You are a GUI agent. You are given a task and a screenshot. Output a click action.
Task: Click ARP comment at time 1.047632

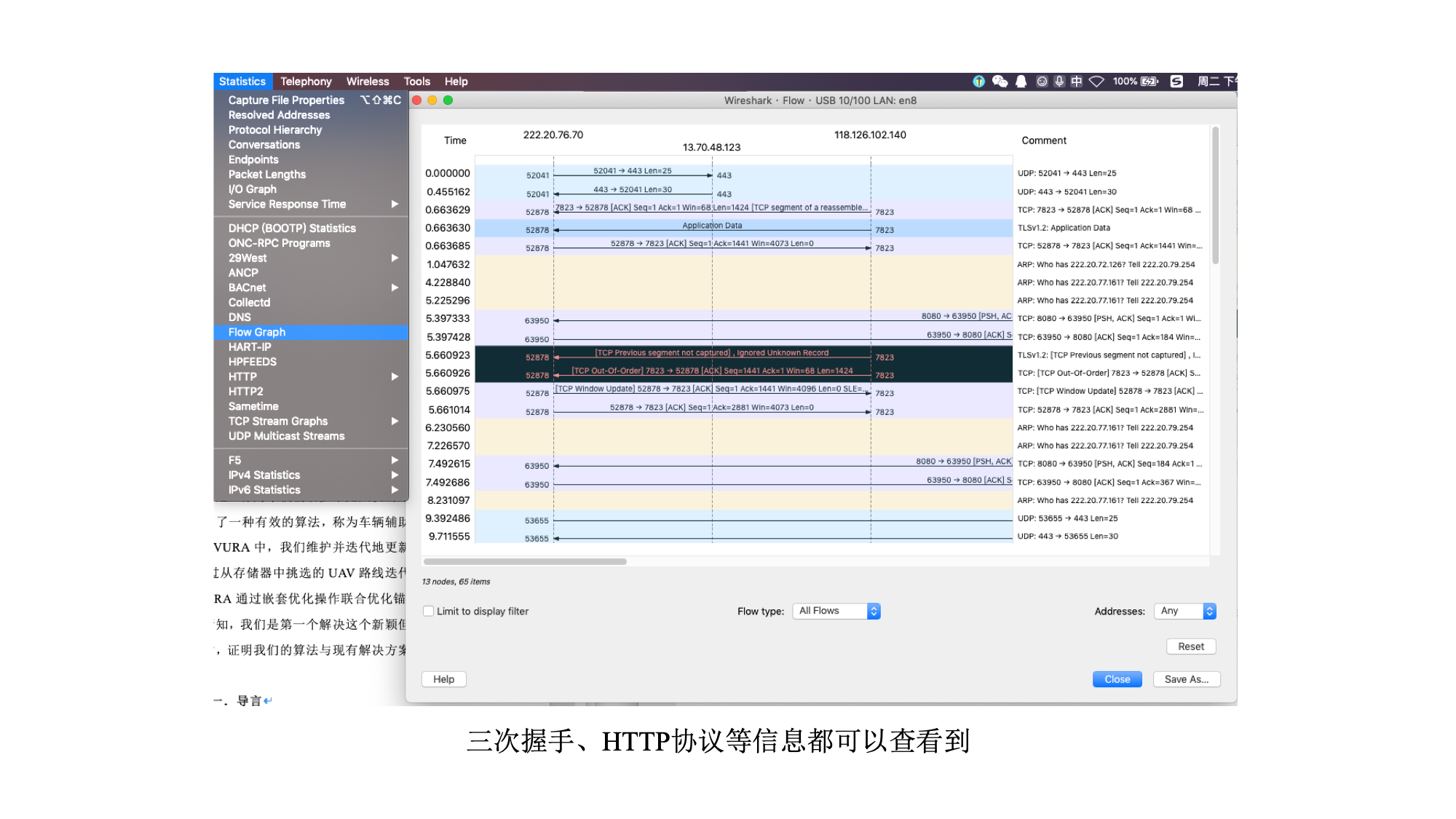(1105, 264)
